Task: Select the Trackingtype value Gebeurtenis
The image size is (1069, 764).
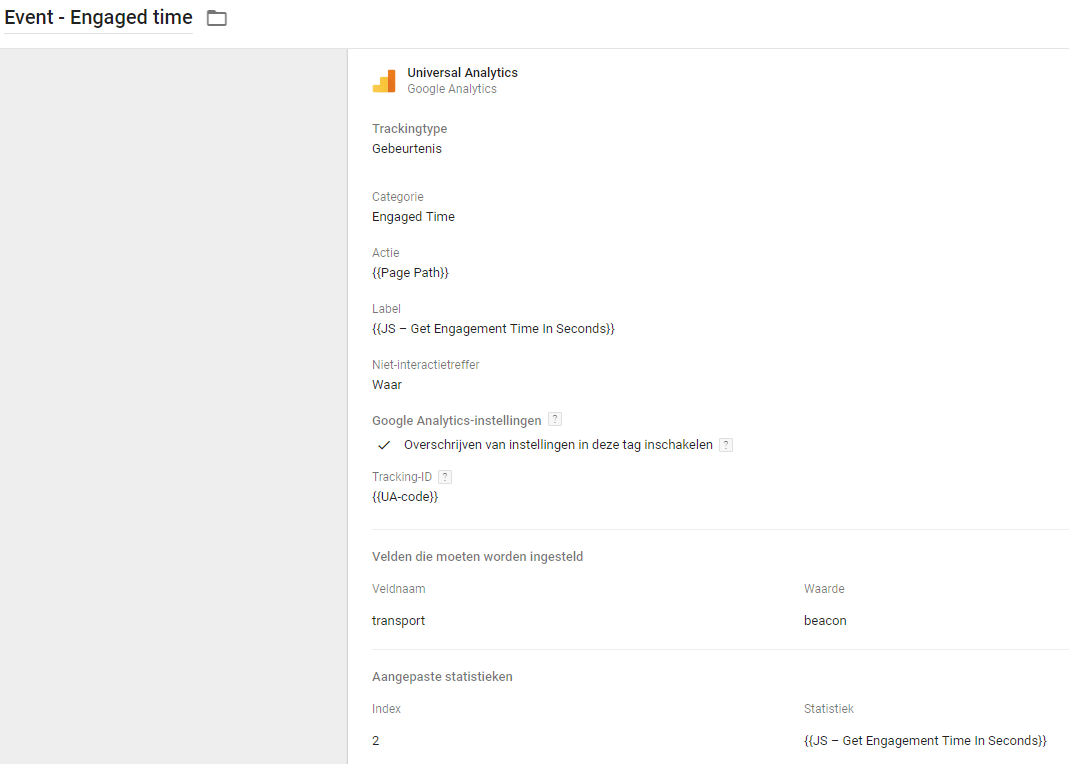Action: point(406,149)
